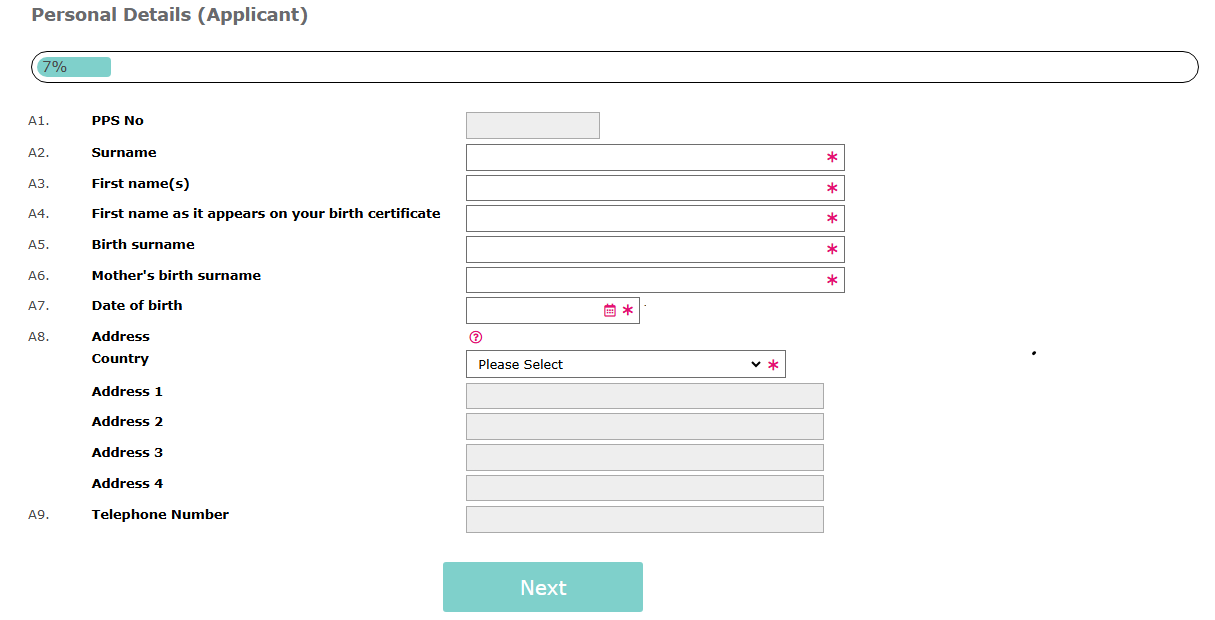Focus the Surname text field
This screenshot has height=620, width=1215.
645,158
